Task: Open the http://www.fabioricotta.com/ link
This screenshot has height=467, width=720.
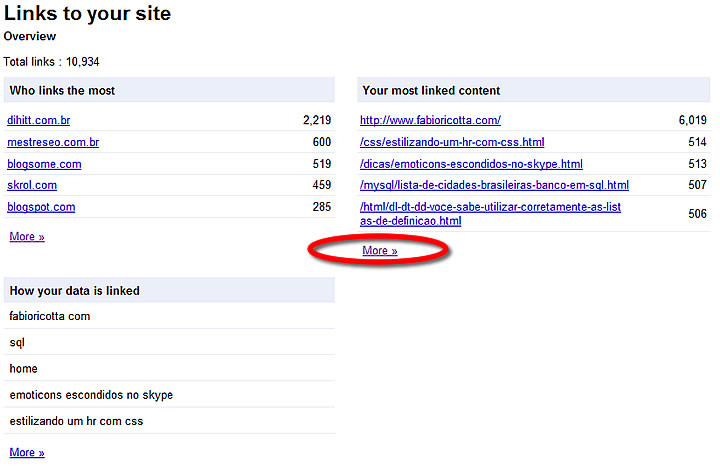Action: [430, 120]
